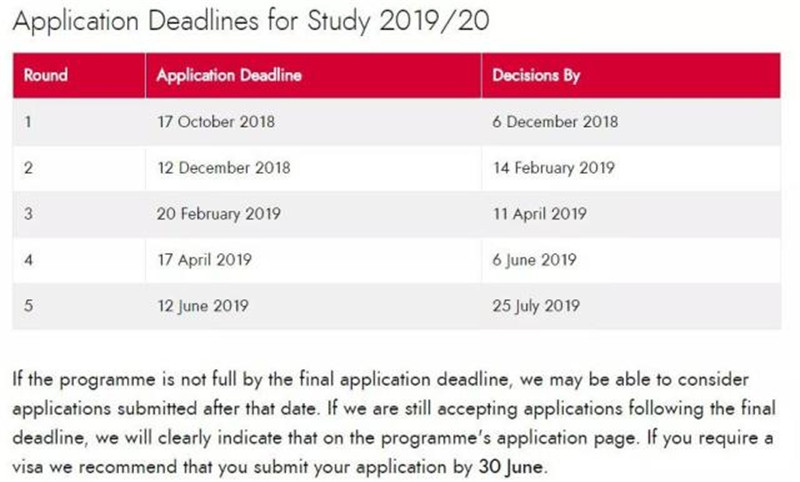Select the 12 June 2019 deadline cell
800x482 pixels.
click(x=313, y=306)
